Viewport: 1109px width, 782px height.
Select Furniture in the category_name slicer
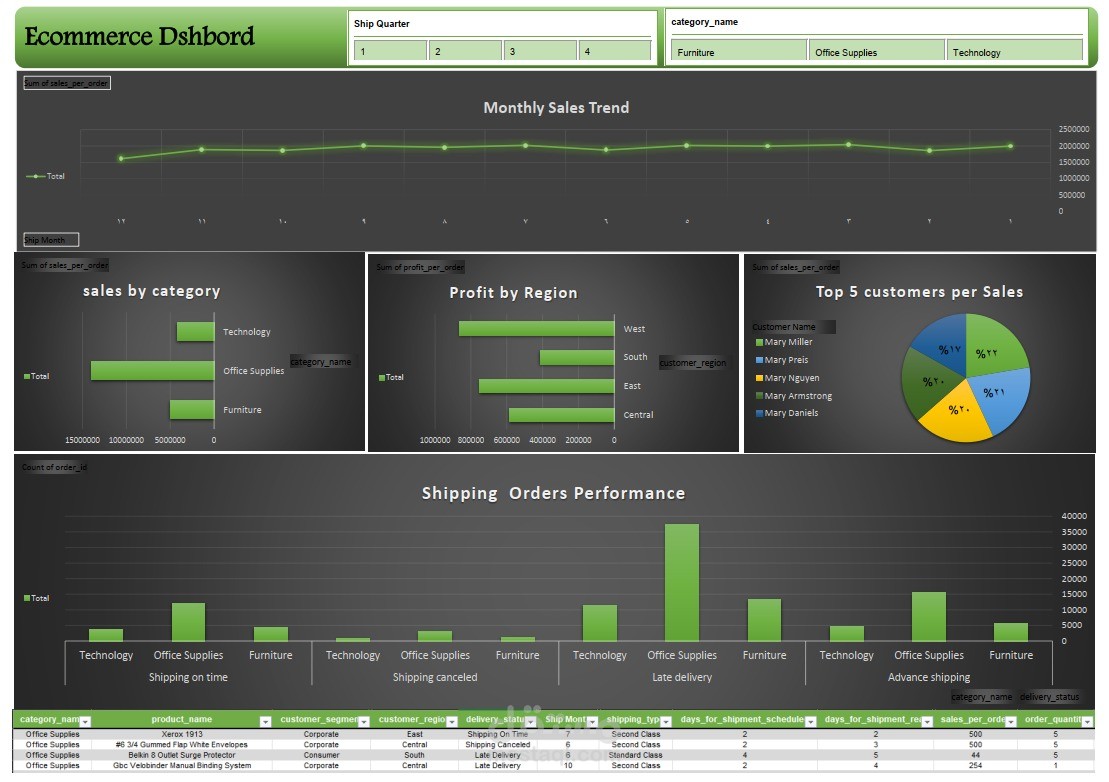[738, 48]
